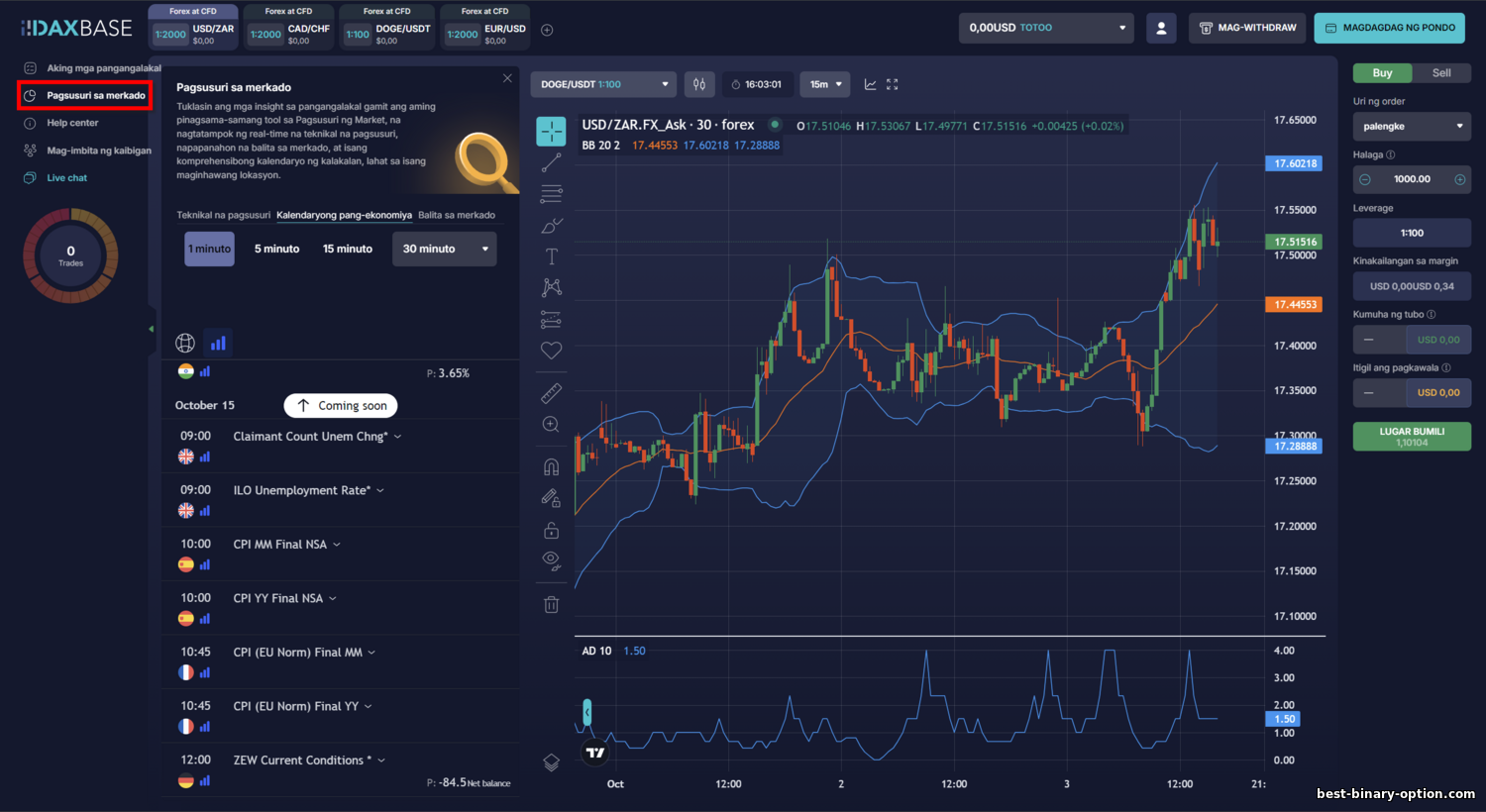Click the MAGDAGDAG NG PONDO button
Image resolution: width=1486 pixels, height=812 pixels.
[x=1392, y=28]
